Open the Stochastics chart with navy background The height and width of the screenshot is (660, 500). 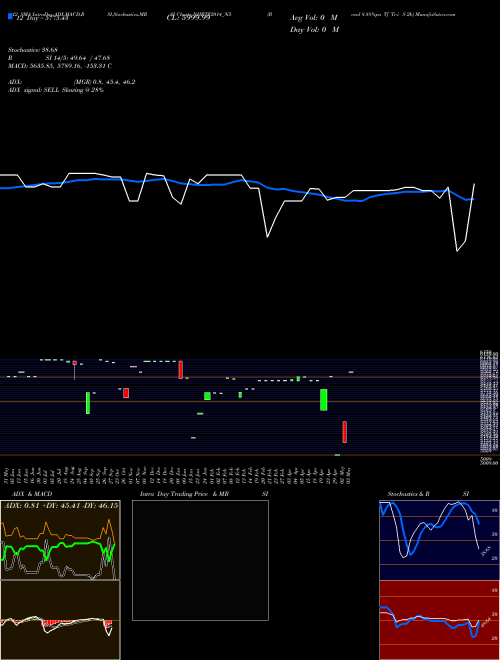click(x=439, y=540)
